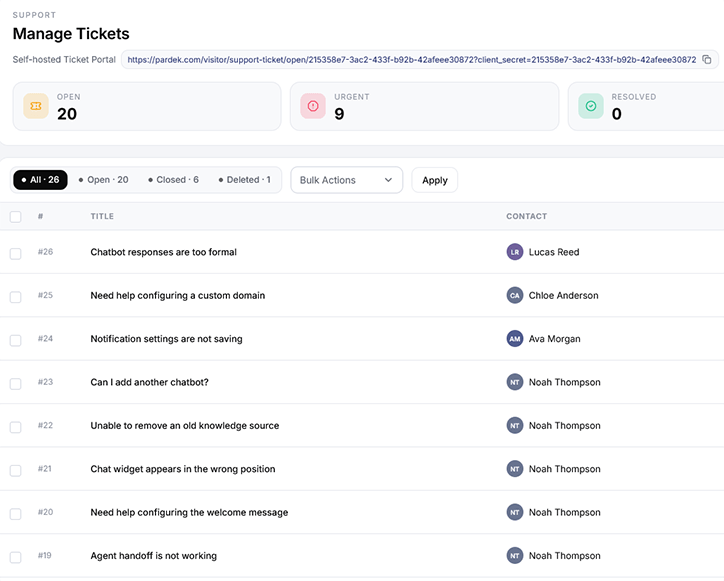Image resolution: width=724 pixels, height=581 pixels.
Task: Click contact name Chloe Anderson
Action: pos(563,296)
